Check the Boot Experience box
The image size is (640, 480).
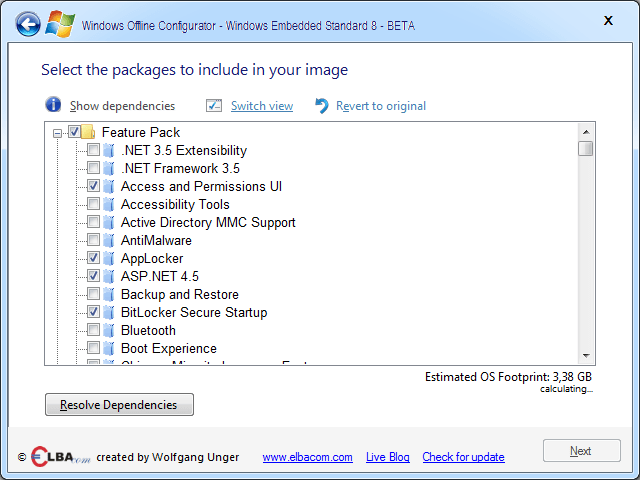[93, 348]
